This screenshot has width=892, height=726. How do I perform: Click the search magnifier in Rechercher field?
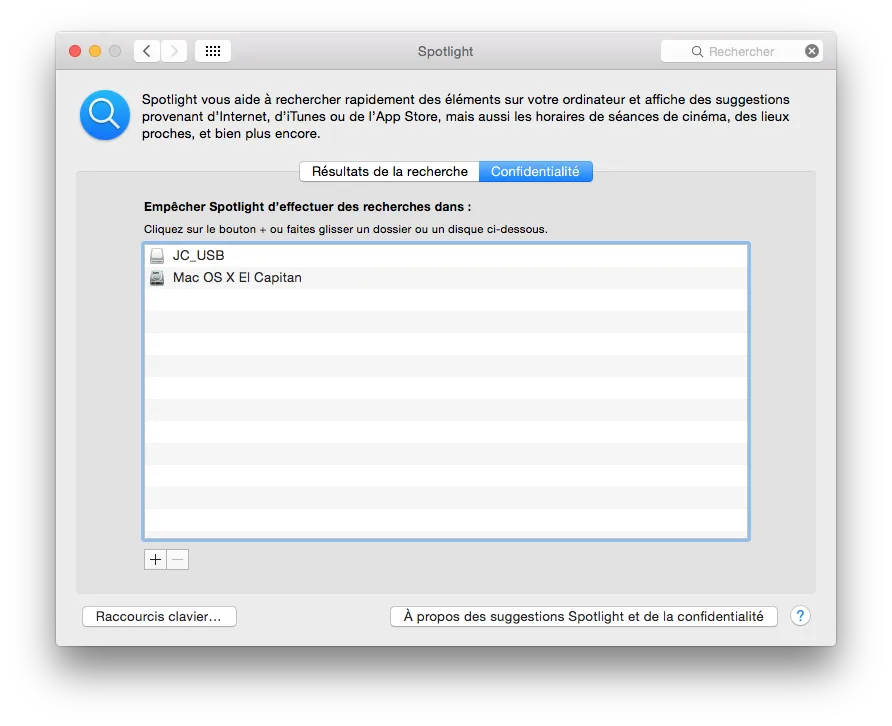tap(697, 52)
